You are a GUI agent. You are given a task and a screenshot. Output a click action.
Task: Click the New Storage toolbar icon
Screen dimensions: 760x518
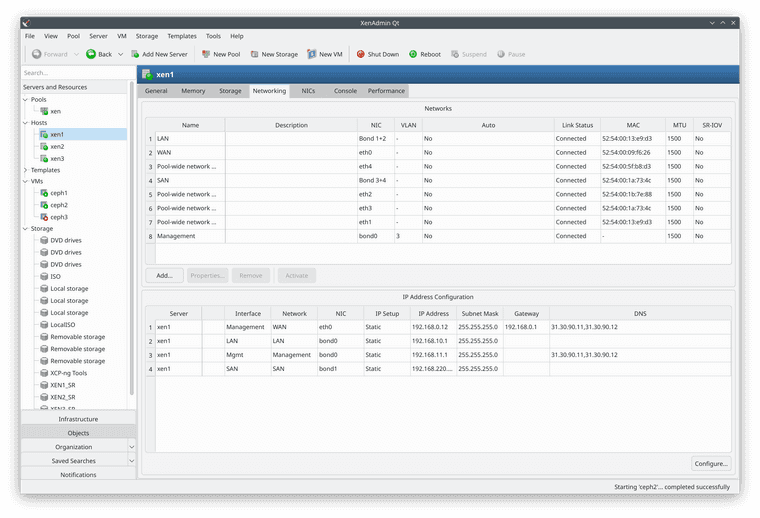pyautogui.click(x=254, y=55)
